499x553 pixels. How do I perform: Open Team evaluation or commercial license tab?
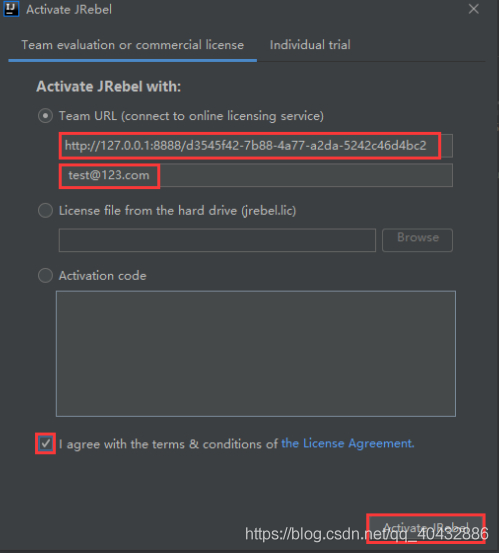[x=133, y=45]
